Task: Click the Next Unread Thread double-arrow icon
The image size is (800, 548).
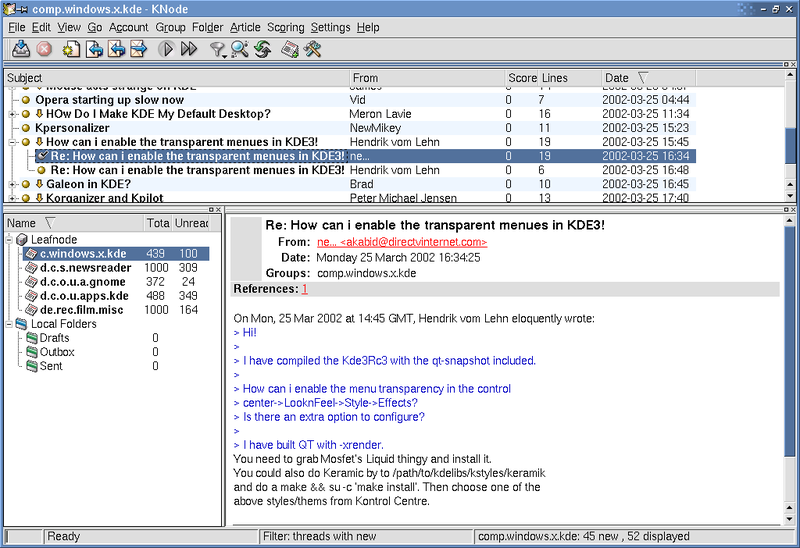Action: 189,49
